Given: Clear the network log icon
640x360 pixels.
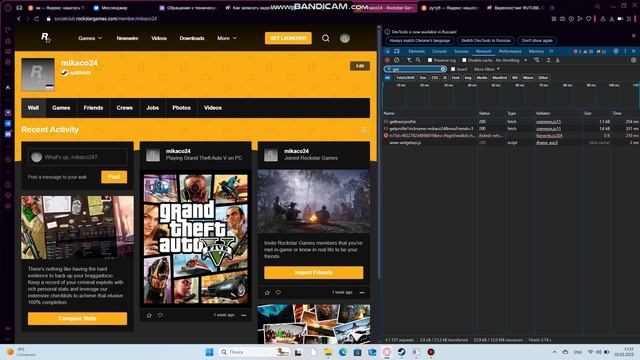Looking at the screenshot, I should [396, 60].
